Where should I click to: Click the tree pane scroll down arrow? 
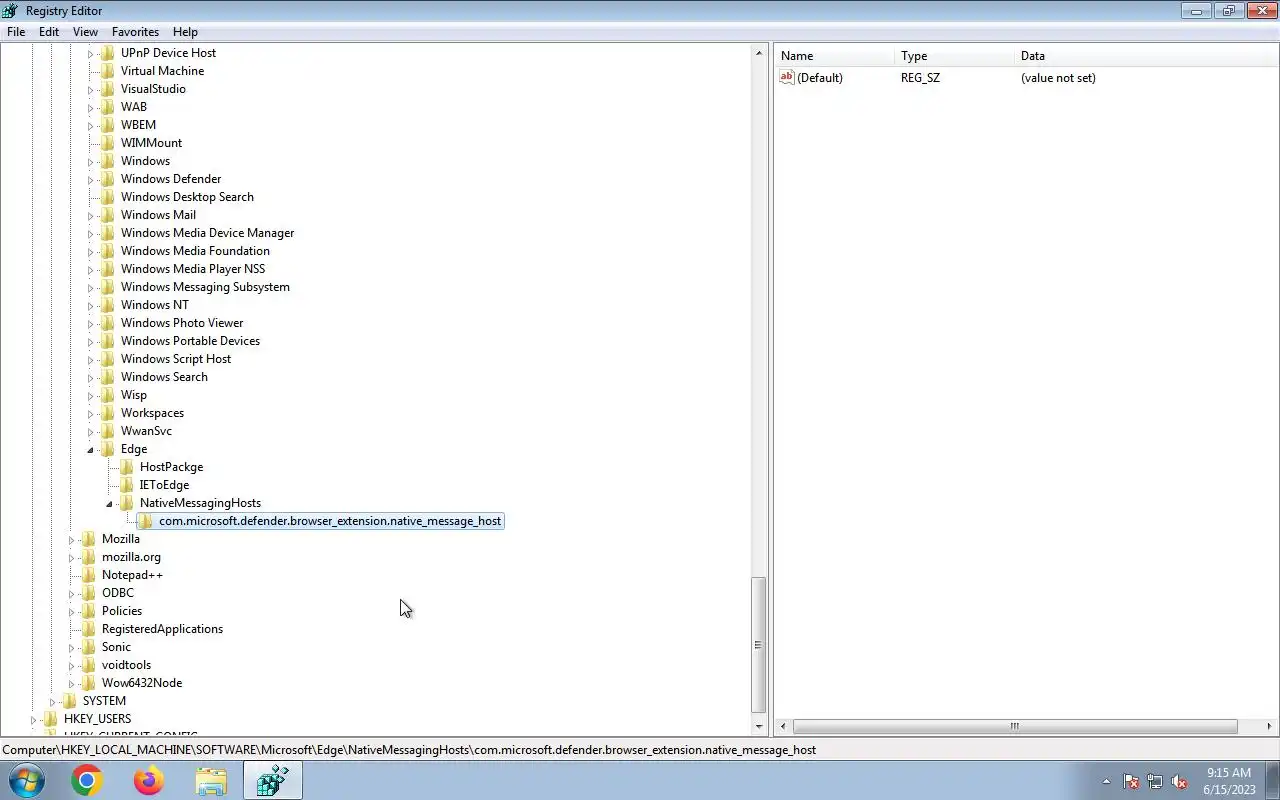pos(758,727)
